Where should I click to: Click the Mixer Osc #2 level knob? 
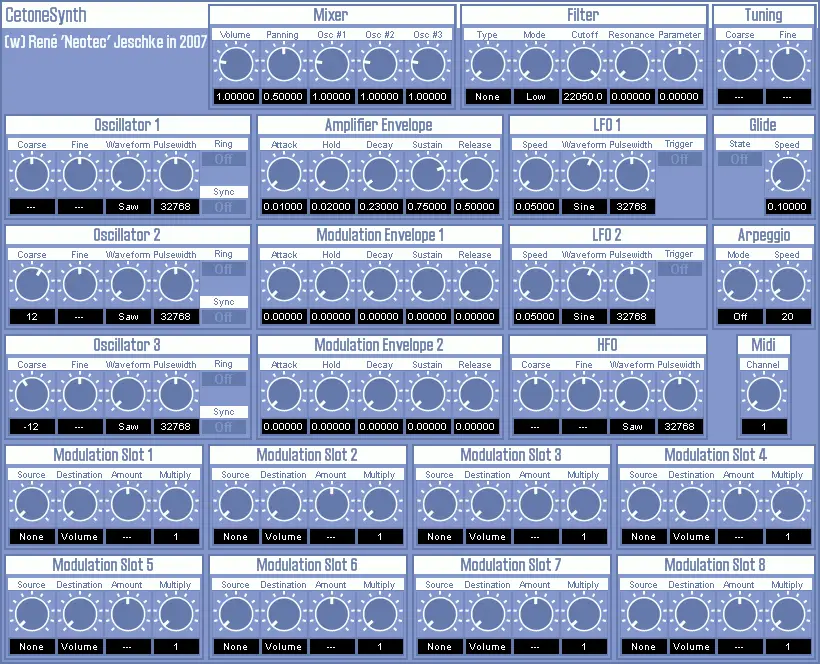click(380, 64)
